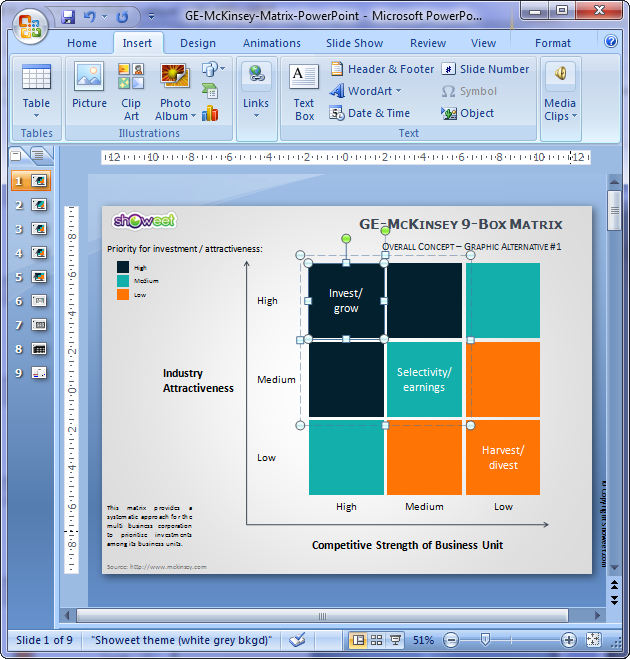This screenshot has width=630, height=659.
Task: Open PowerPoint Help
Action: pyautogui.click(x=611, y=41)
